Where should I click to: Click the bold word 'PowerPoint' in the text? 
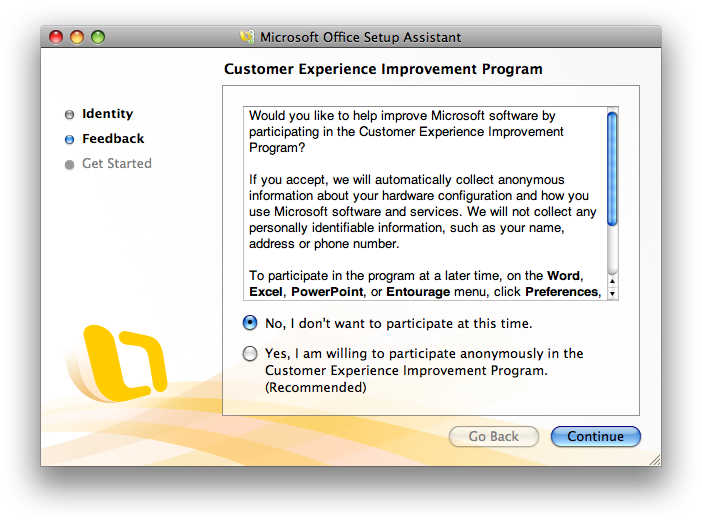tap(327, 292)
